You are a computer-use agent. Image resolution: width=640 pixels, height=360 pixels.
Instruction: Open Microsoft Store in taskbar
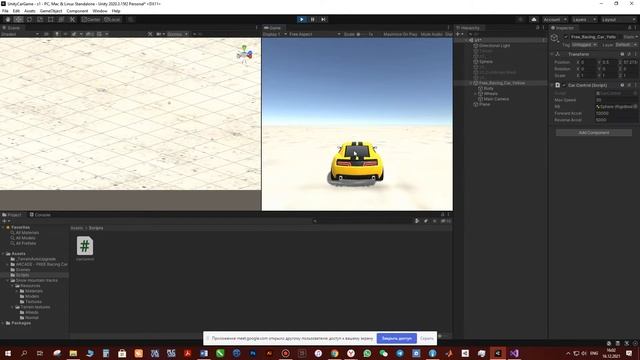[x=122, y=353]
